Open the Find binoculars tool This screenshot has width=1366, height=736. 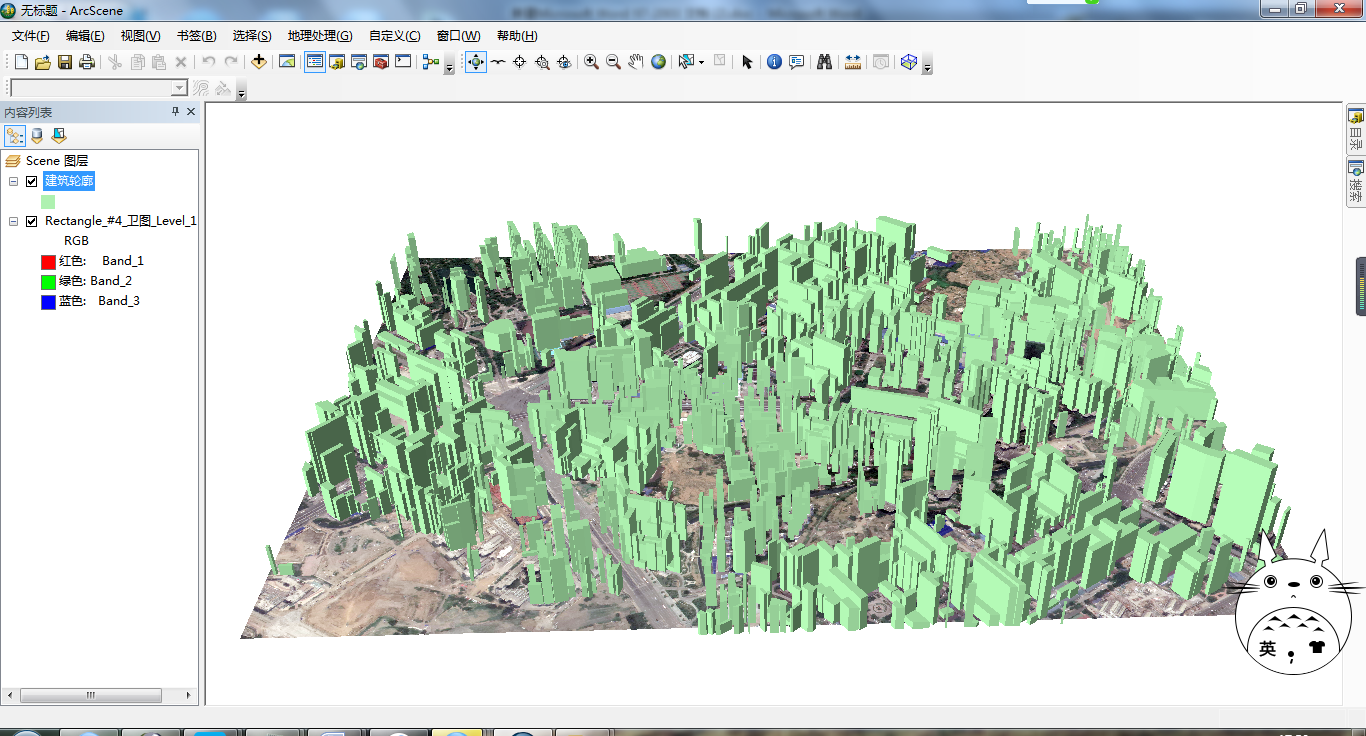click(x=824, y=62)
